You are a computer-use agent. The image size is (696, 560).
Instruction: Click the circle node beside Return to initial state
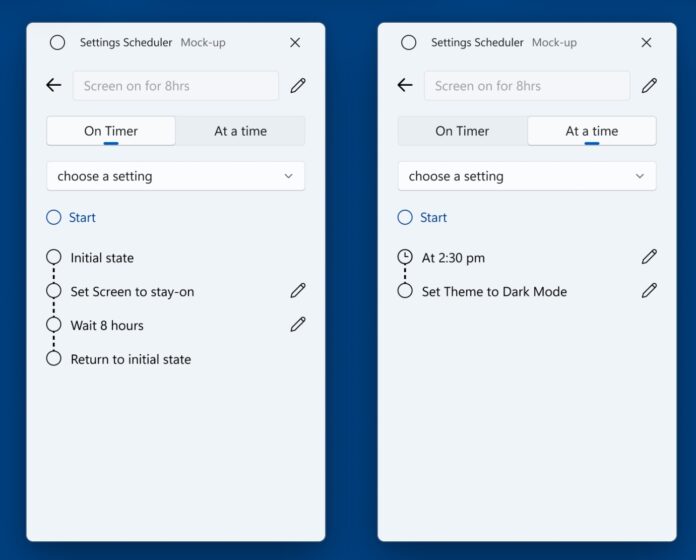(x=54, y=358)
